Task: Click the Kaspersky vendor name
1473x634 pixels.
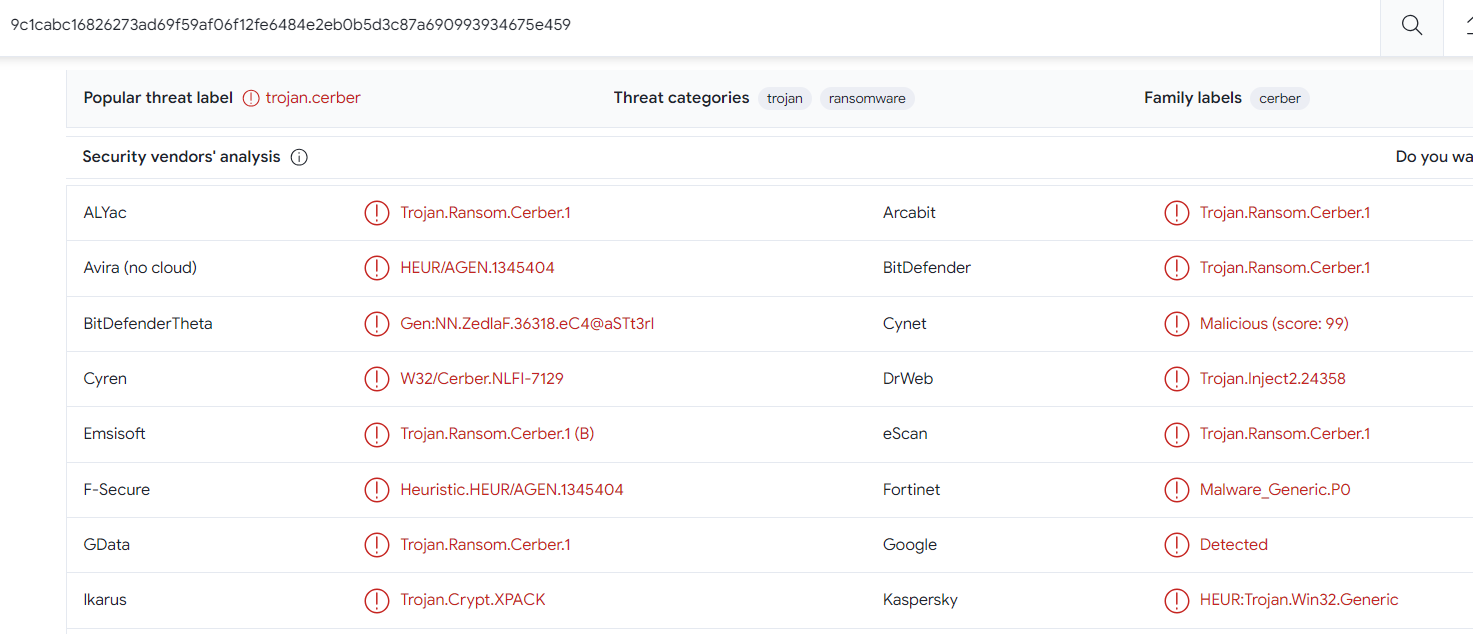Action: click(920, 600)
